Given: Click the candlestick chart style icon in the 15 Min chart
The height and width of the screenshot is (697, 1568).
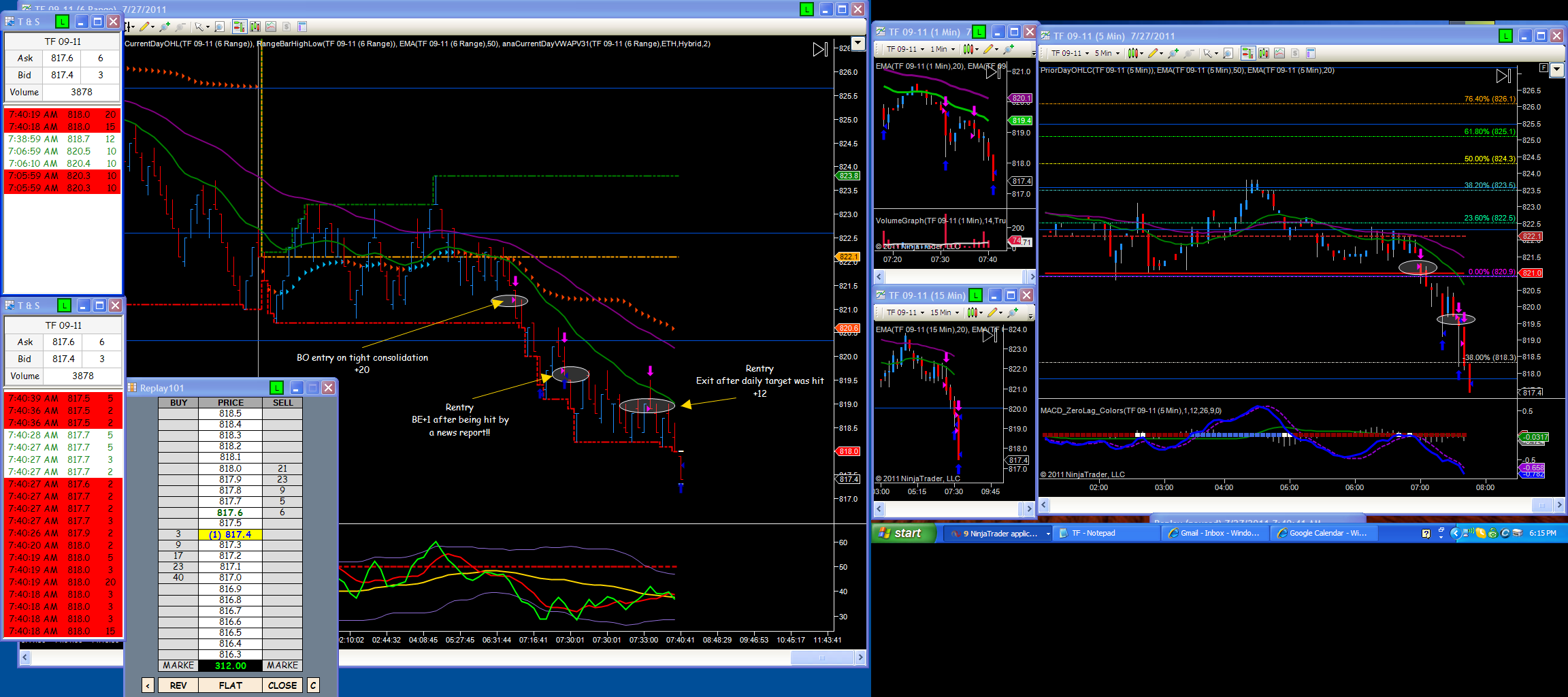Looking at the screenshot, I should (972, 312).
